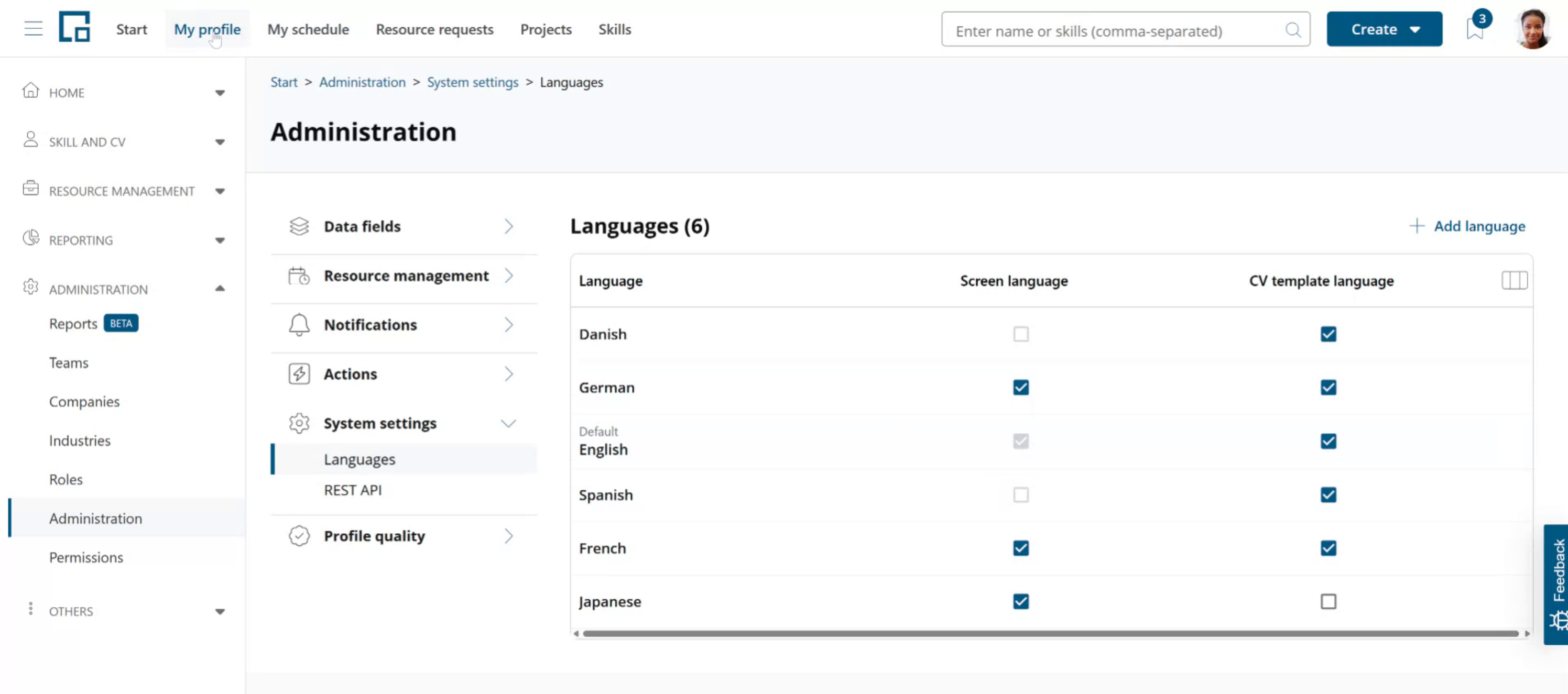Open My schedule tab
Viewport: 1568px width, 694px height.
coord(308,29)
